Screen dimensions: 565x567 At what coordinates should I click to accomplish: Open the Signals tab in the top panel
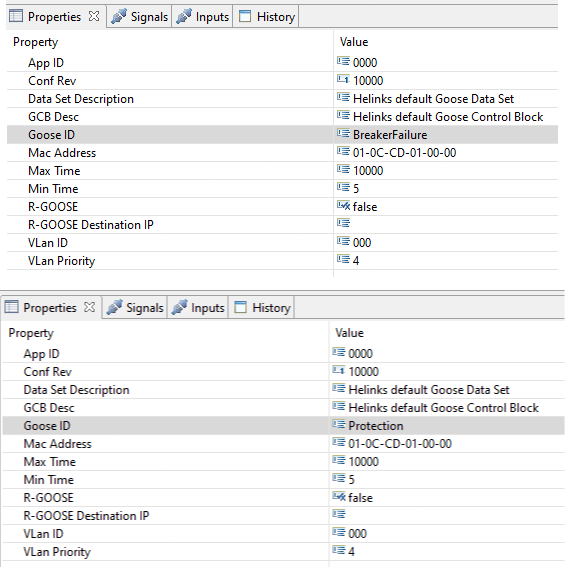pyautogui.click(x=139, y=17)
